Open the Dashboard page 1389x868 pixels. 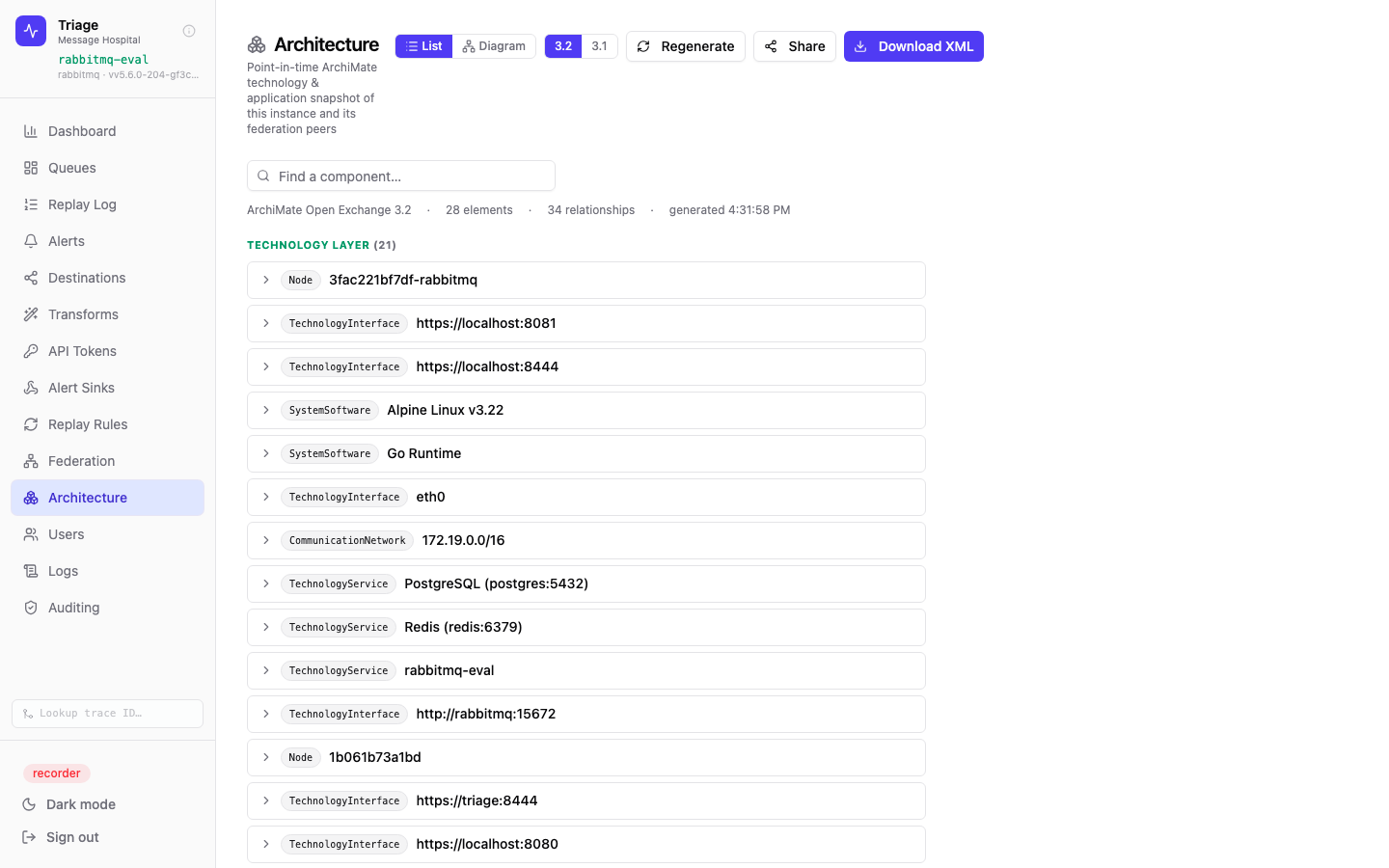pyautogui.click(x=107, y=131)
